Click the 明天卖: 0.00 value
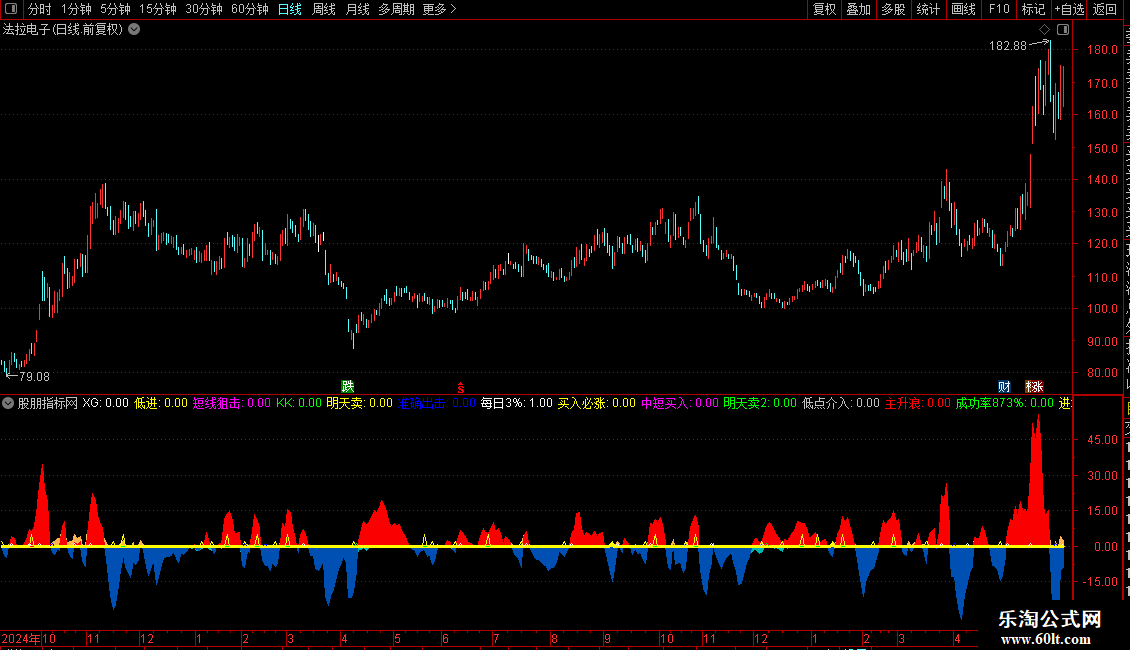The image size is (1130, 650). [359, 404]
